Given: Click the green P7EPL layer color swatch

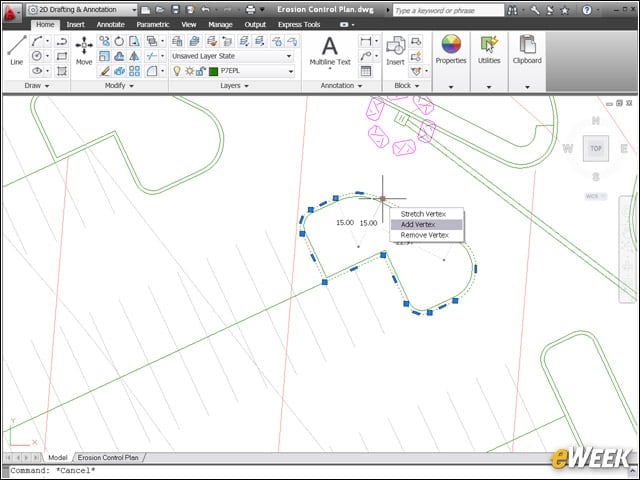Looking at the screenshot, I should (213, 71).
